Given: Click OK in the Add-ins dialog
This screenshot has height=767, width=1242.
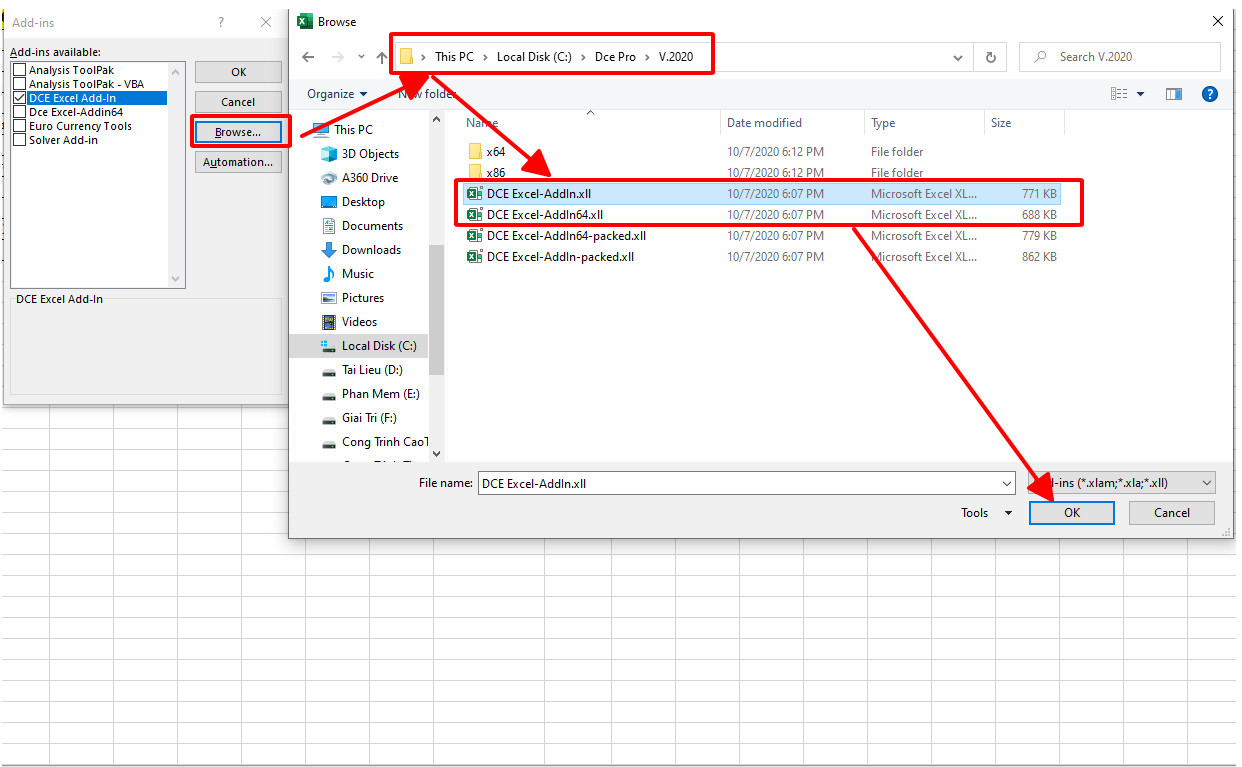Looking at the screenshot, I should click(x=238, y=72).
